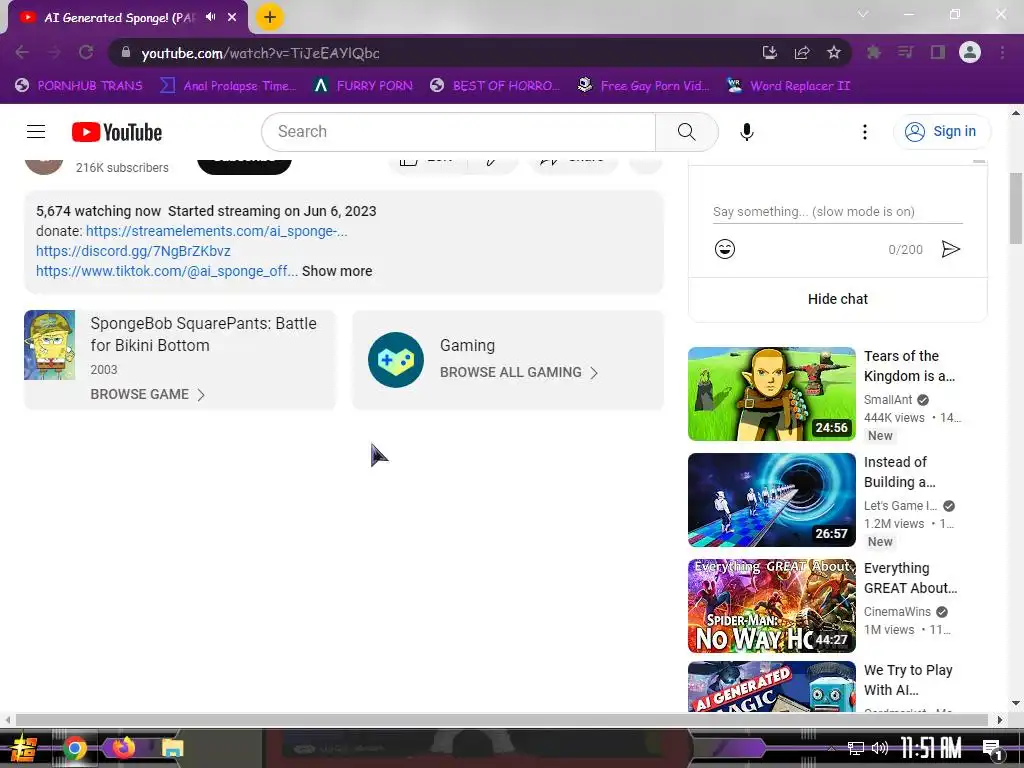This screenshot has height=768, width=1024.
Task: Browse game SpongeBob Battle for Bikini Bottom
Action: [x=148, y=394]
